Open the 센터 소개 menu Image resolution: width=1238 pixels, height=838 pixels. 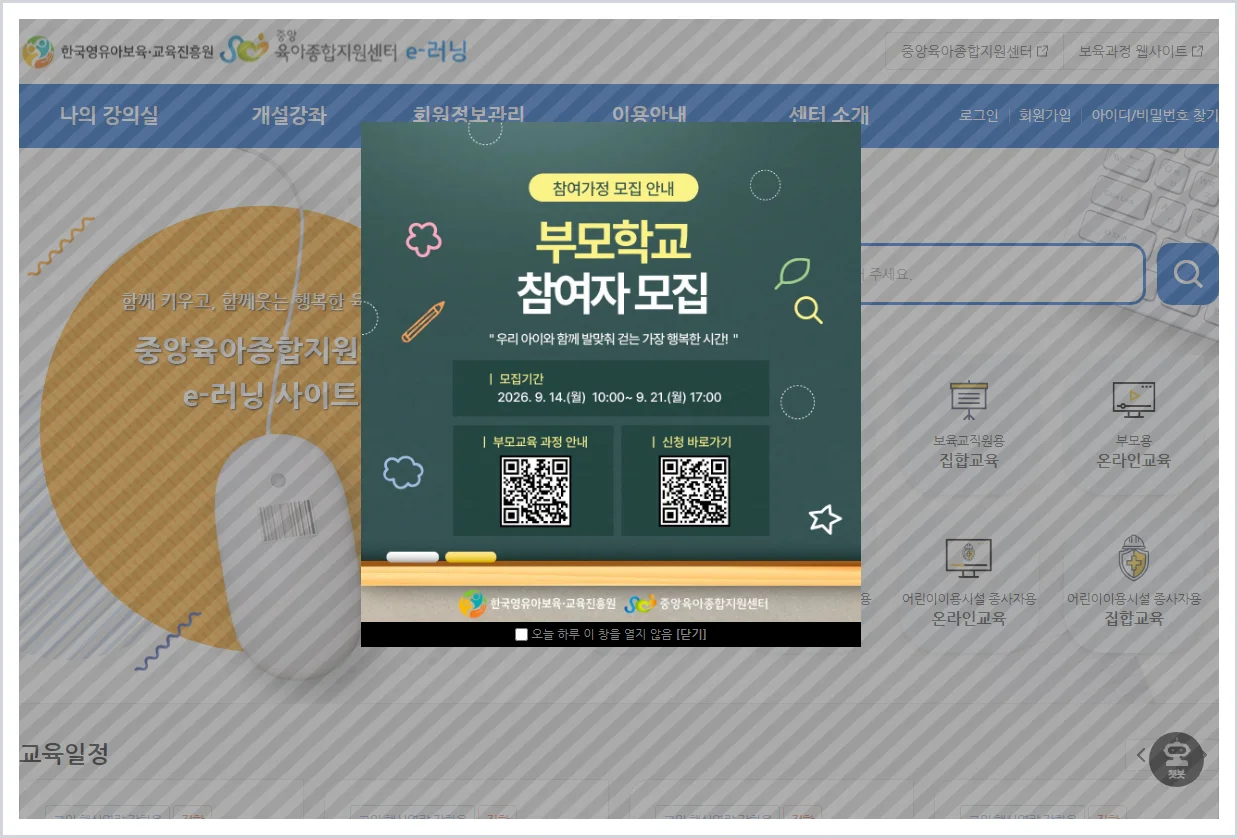coord(828,115)
